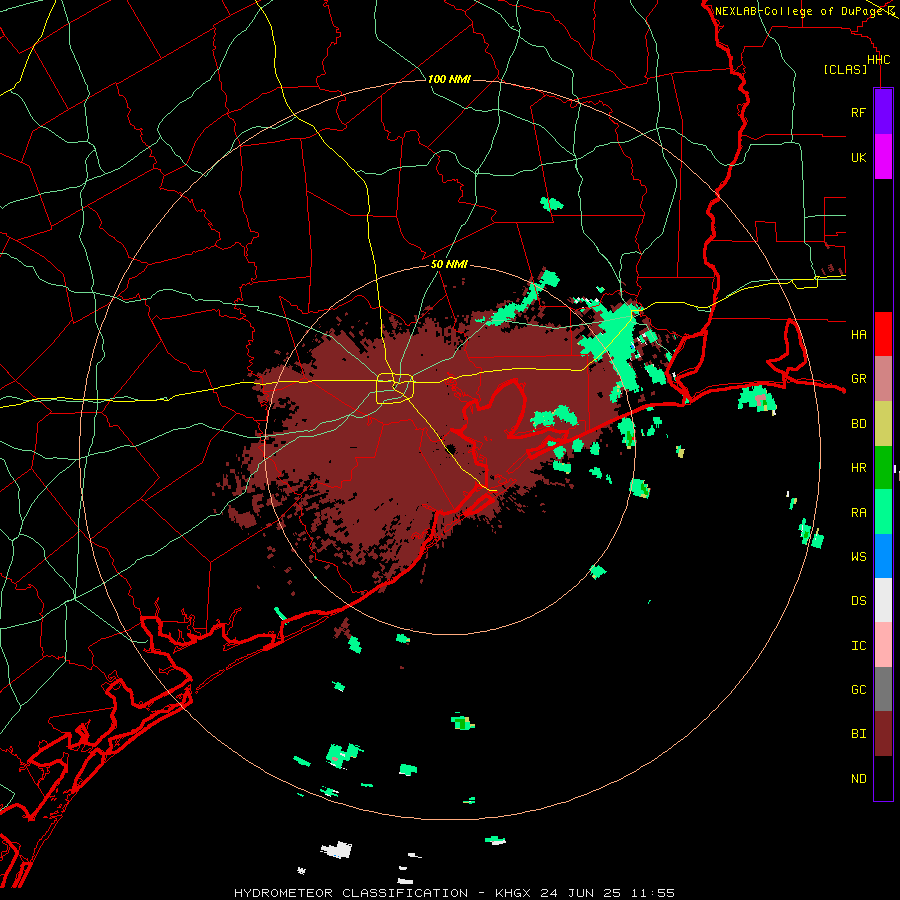Viewport: 900px width, 900px height.
Task: Click the ND legend label
Action: pyautogui.click(x=858, y=779)
